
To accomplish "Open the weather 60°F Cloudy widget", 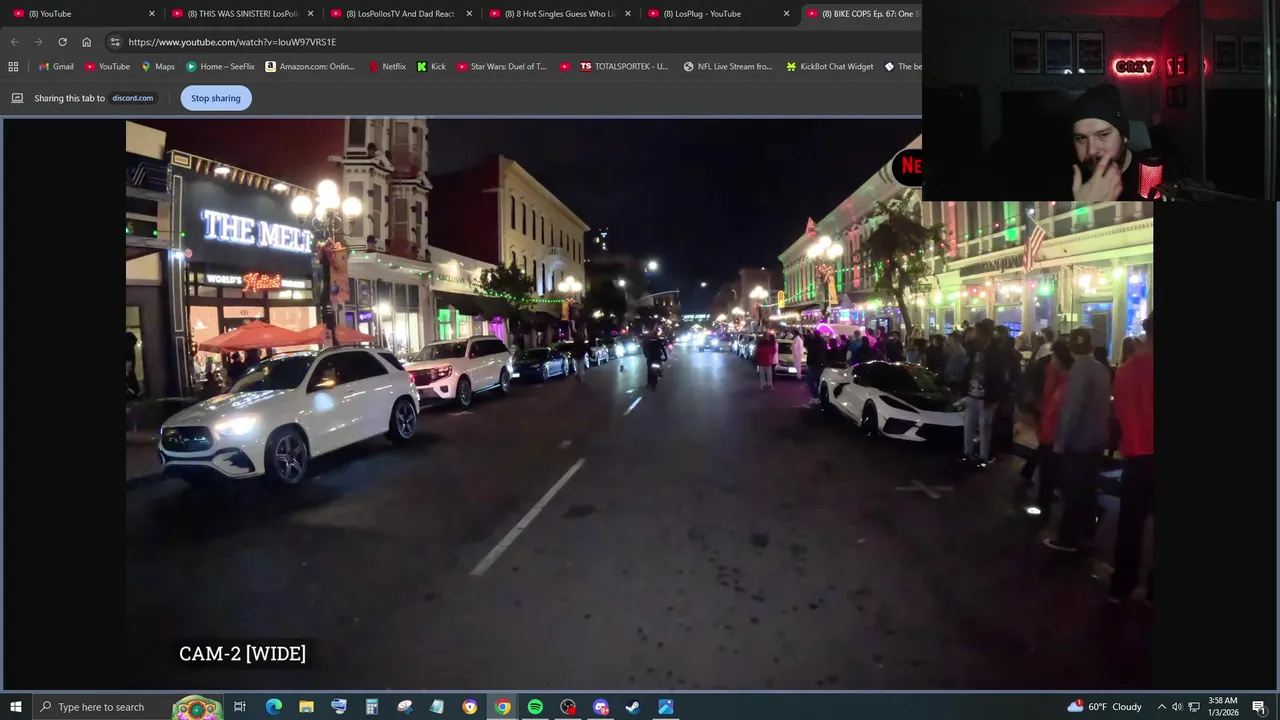I will [x=1105, y=707].
